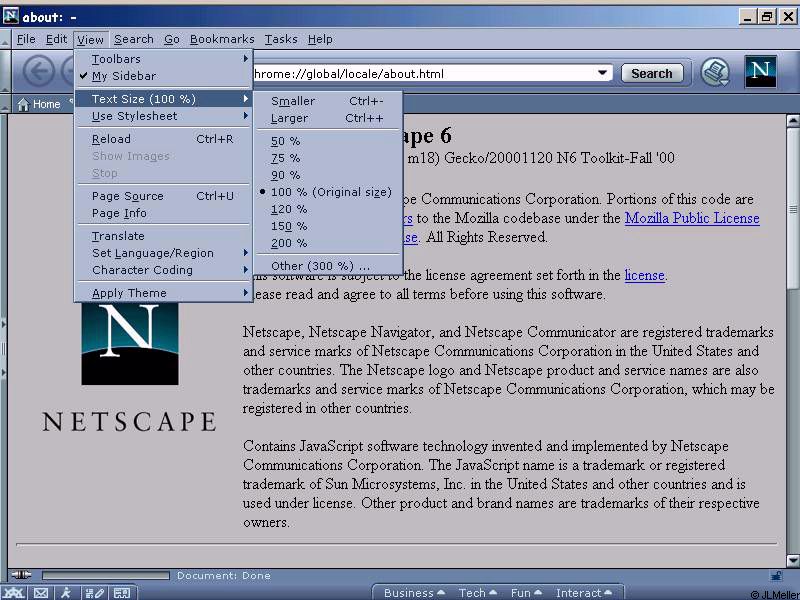Set text size to 120 %
The height and width of the screenshot is (600, 800).
click(329, 209)
